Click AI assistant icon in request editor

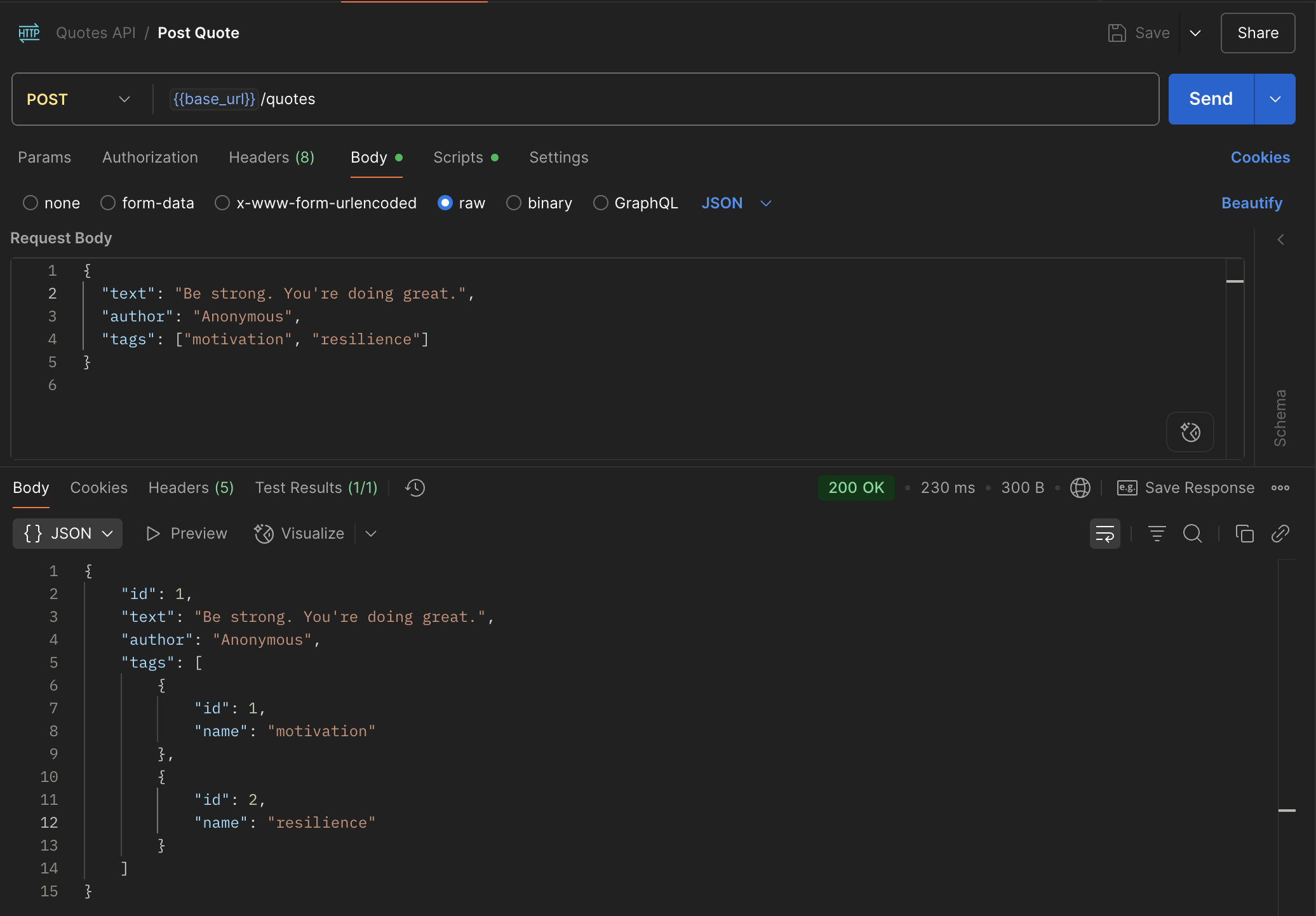point(1190,432)
